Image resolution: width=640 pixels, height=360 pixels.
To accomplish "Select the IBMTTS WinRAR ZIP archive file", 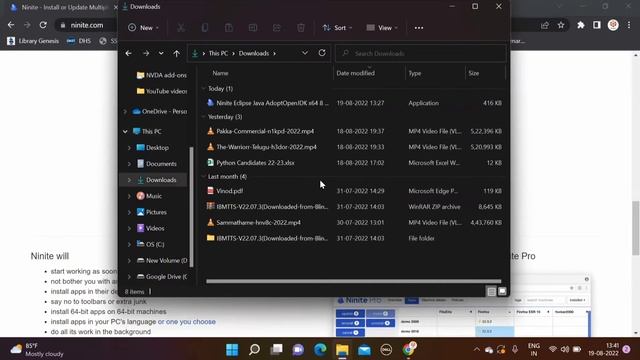I will pos(354,207).
